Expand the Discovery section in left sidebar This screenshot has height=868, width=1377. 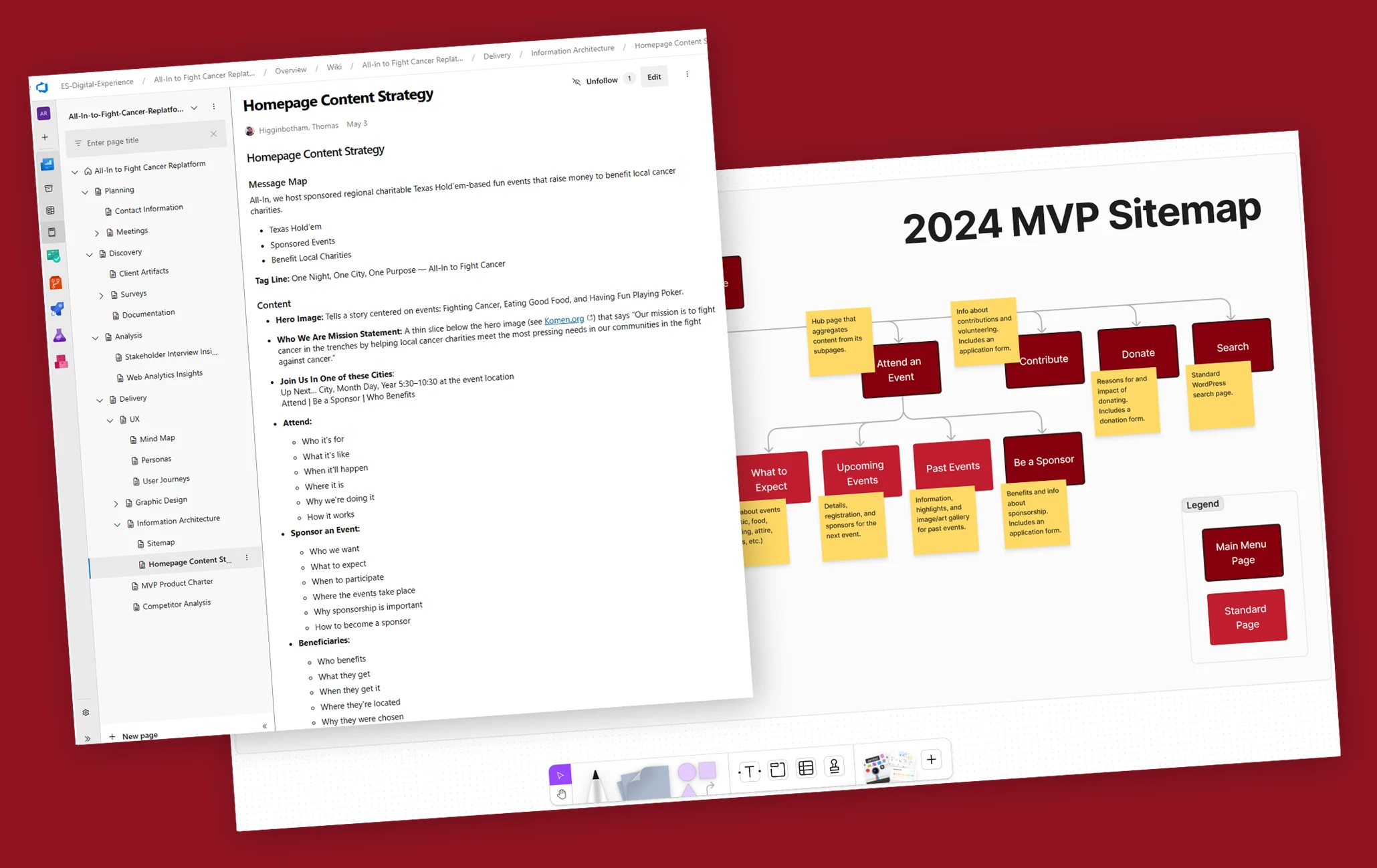[89, 253]
